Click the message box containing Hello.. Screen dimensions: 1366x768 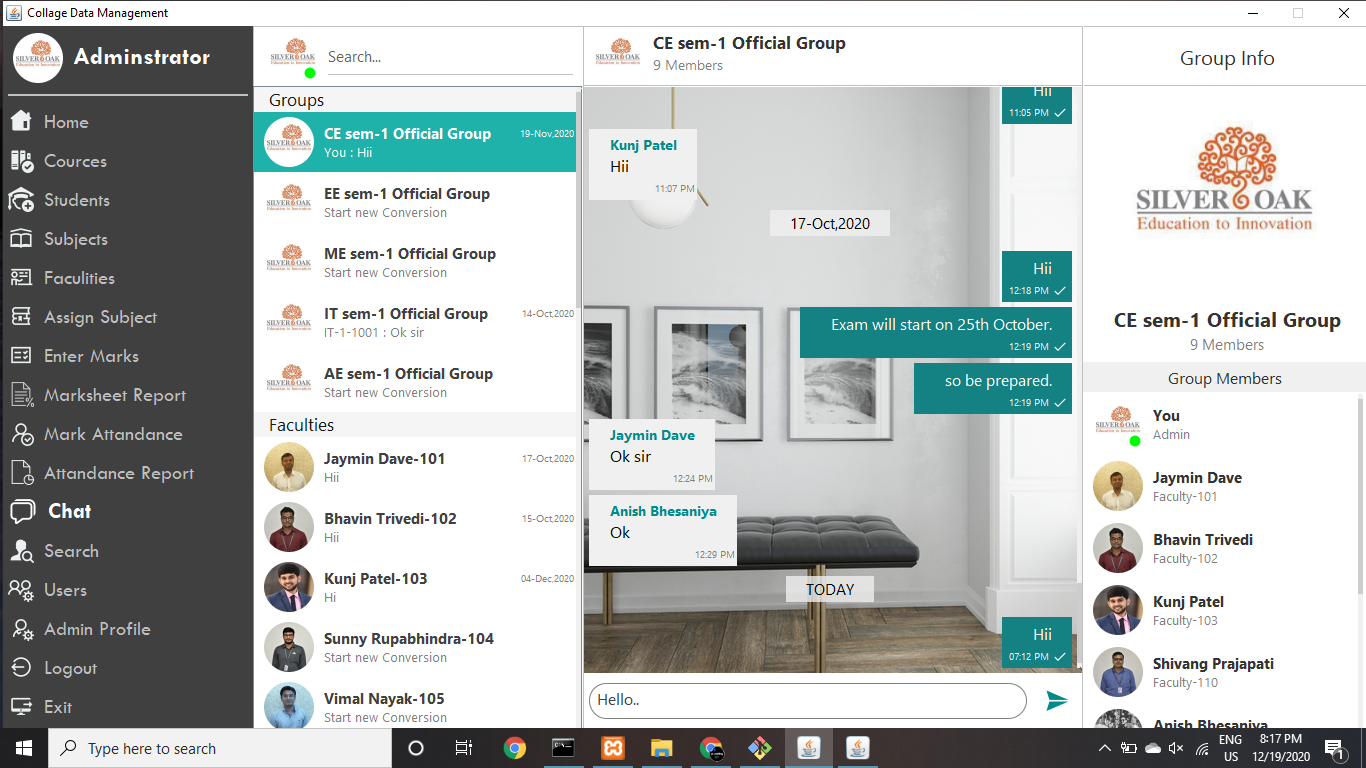808,701
